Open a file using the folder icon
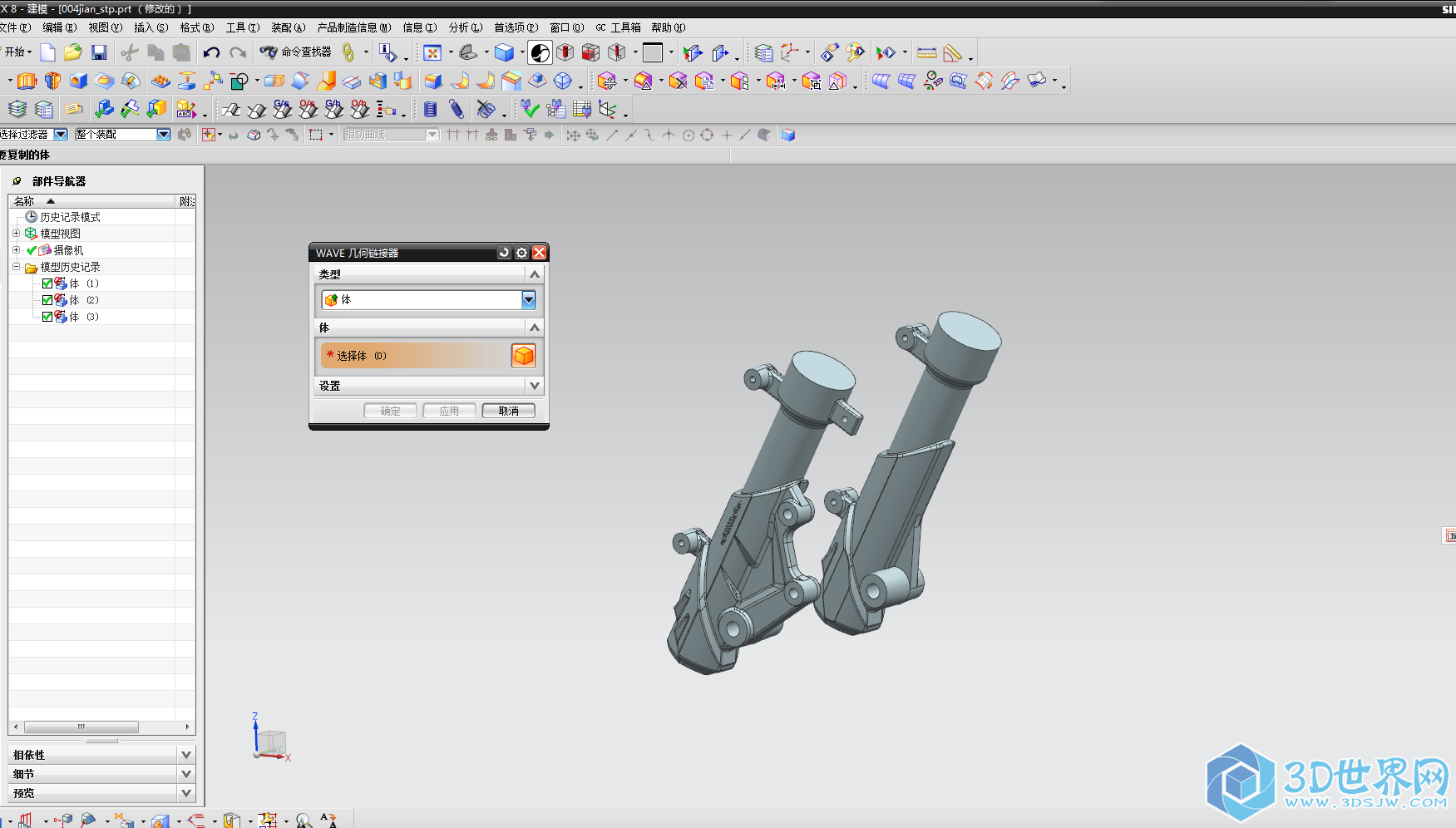 73,52
